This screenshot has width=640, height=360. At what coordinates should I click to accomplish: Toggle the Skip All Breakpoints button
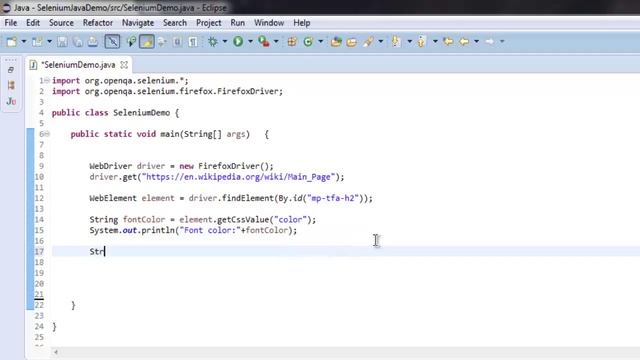pos(112,41)
